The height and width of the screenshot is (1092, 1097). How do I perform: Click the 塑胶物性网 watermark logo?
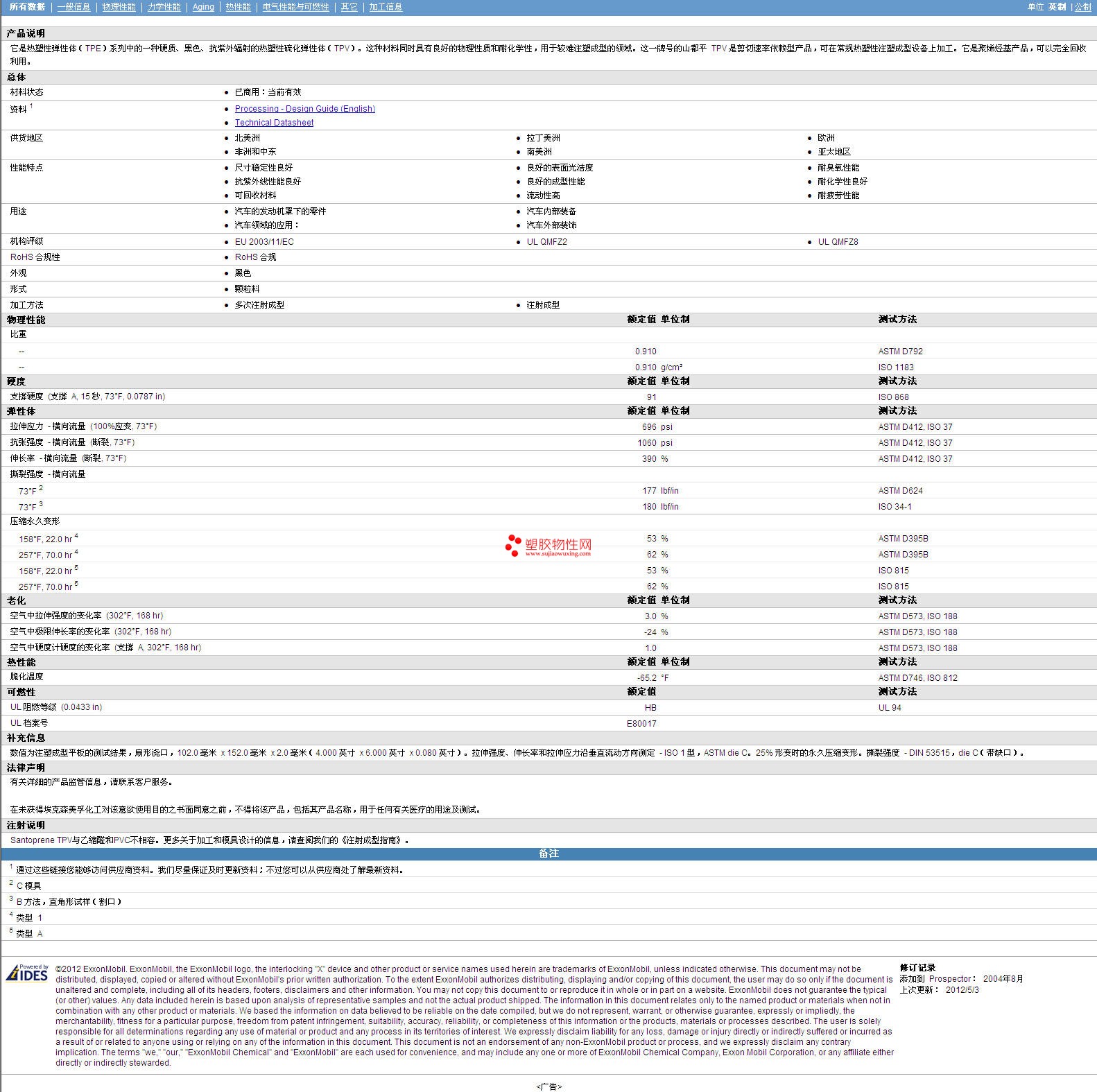click(548, 546)
